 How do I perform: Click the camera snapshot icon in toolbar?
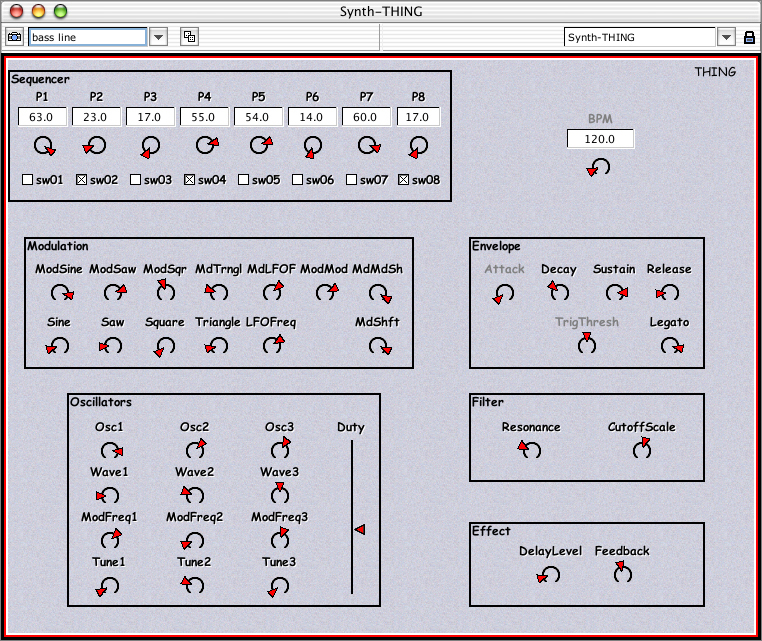pyautogui.click(x=15, y=37)
